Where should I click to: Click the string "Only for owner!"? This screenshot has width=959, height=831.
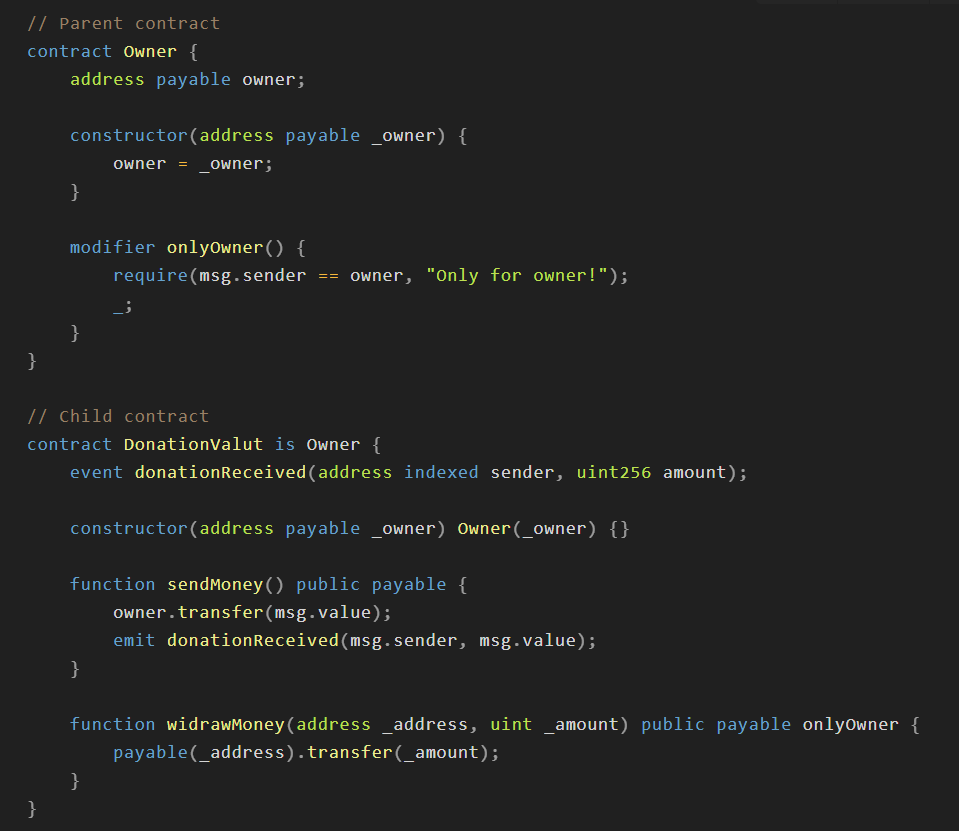pos(517,275)
